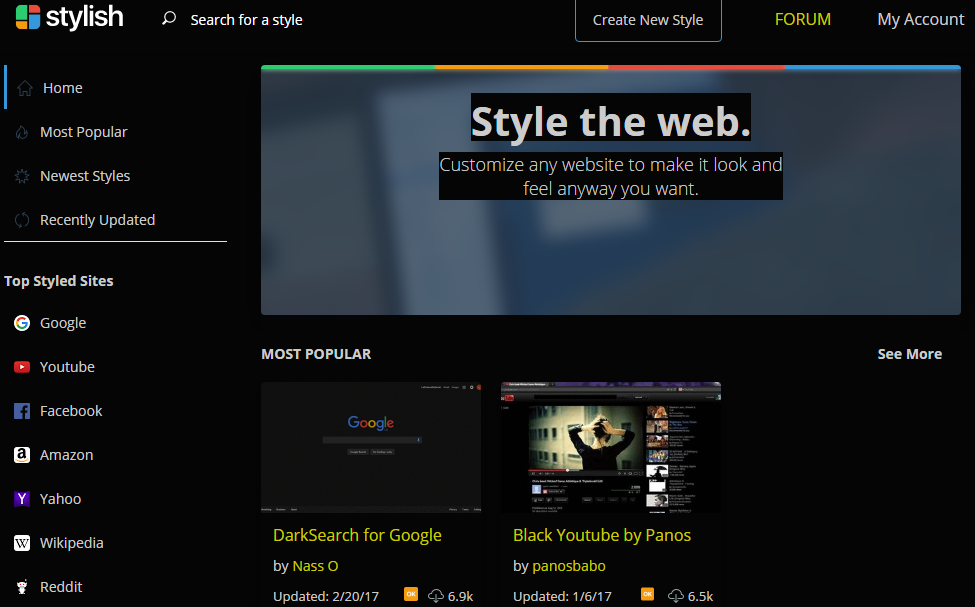Click the Youtube play icon in sidebar
The width and height of the screenshot is (975, 607).
pos(22,367)
